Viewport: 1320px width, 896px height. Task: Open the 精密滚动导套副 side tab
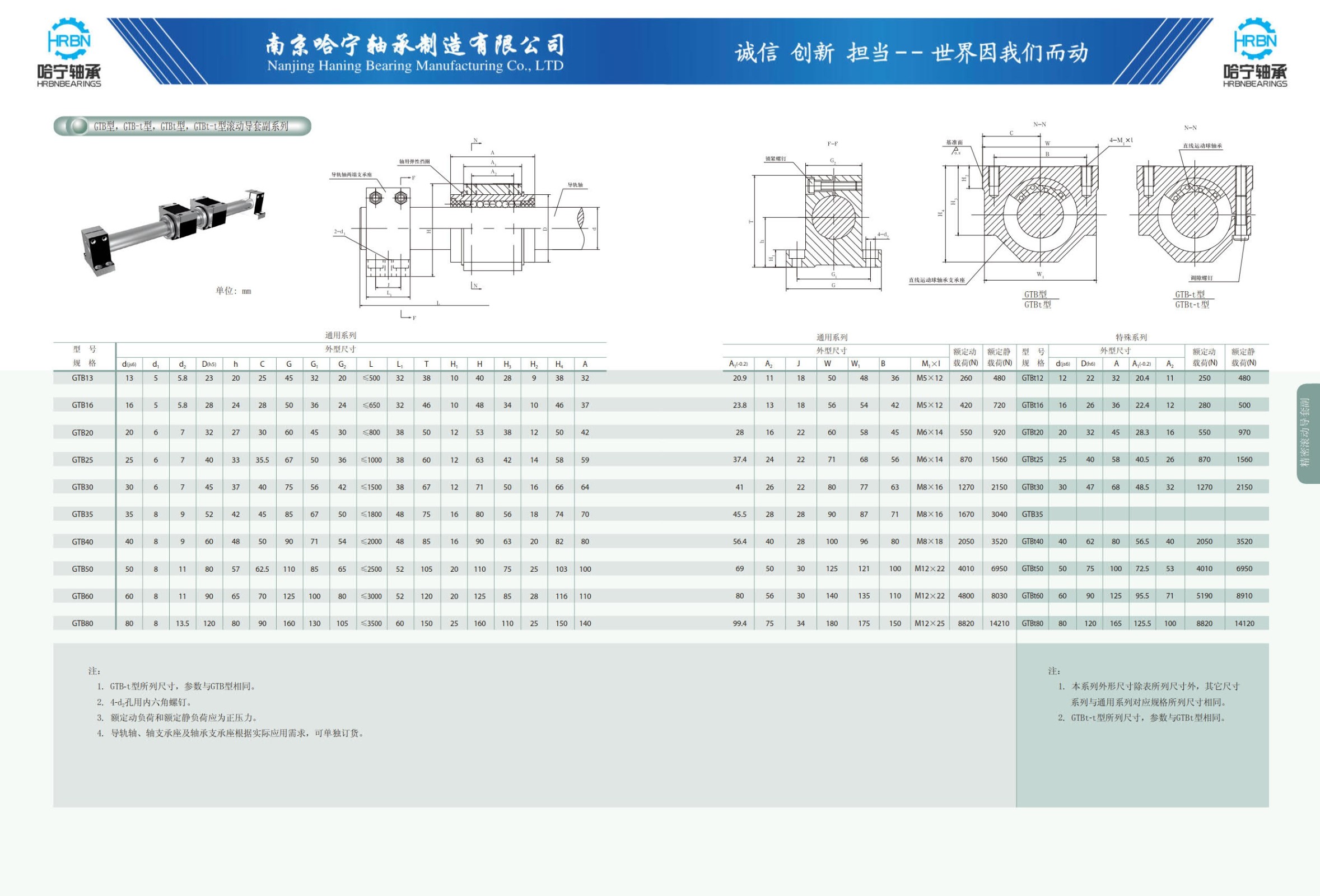point(1308,433)
